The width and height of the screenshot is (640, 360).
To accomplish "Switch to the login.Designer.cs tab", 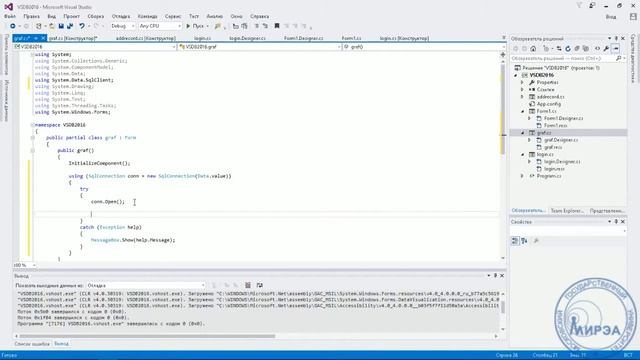I will [x=247, y=38].
